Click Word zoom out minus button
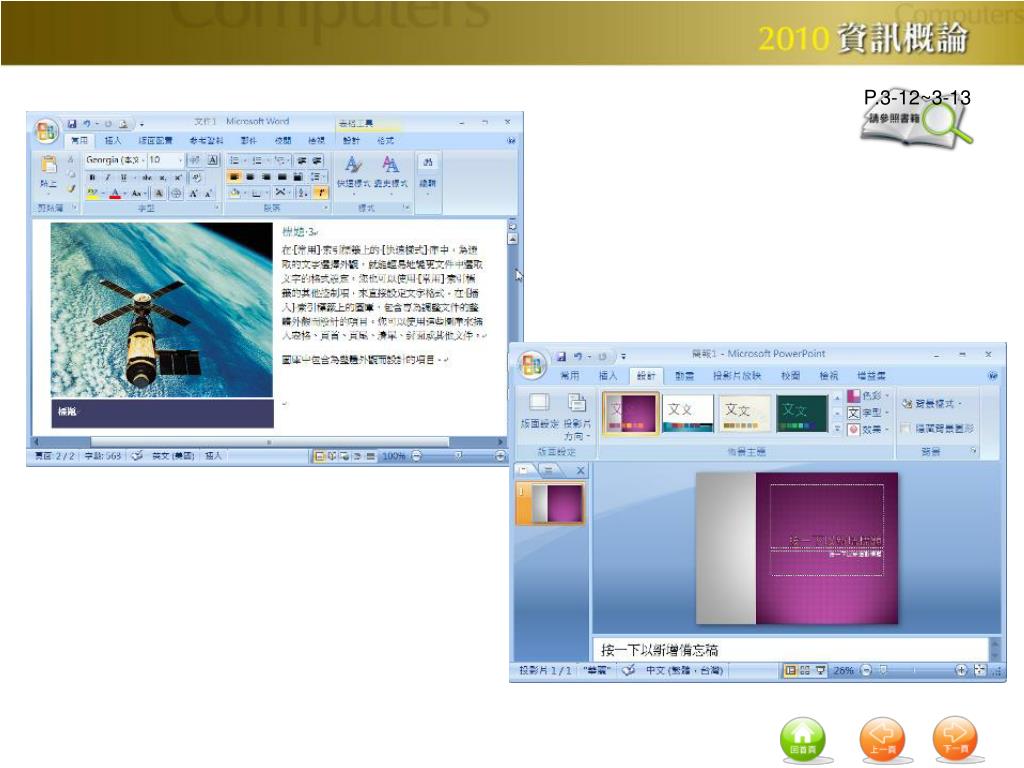The height and width of the screenshot is (768, 1024). pos(417,456)
